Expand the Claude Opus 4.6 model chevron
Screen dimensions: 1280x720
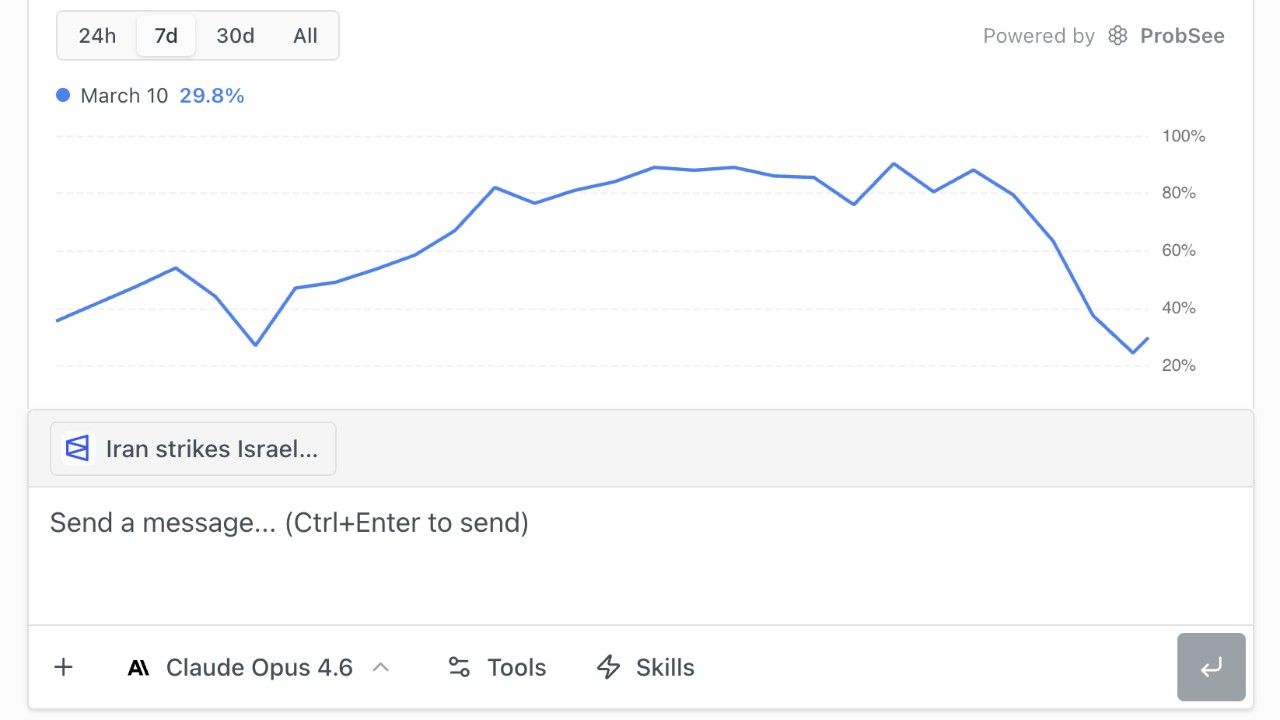pyautogui.click(x=380, y=667)
